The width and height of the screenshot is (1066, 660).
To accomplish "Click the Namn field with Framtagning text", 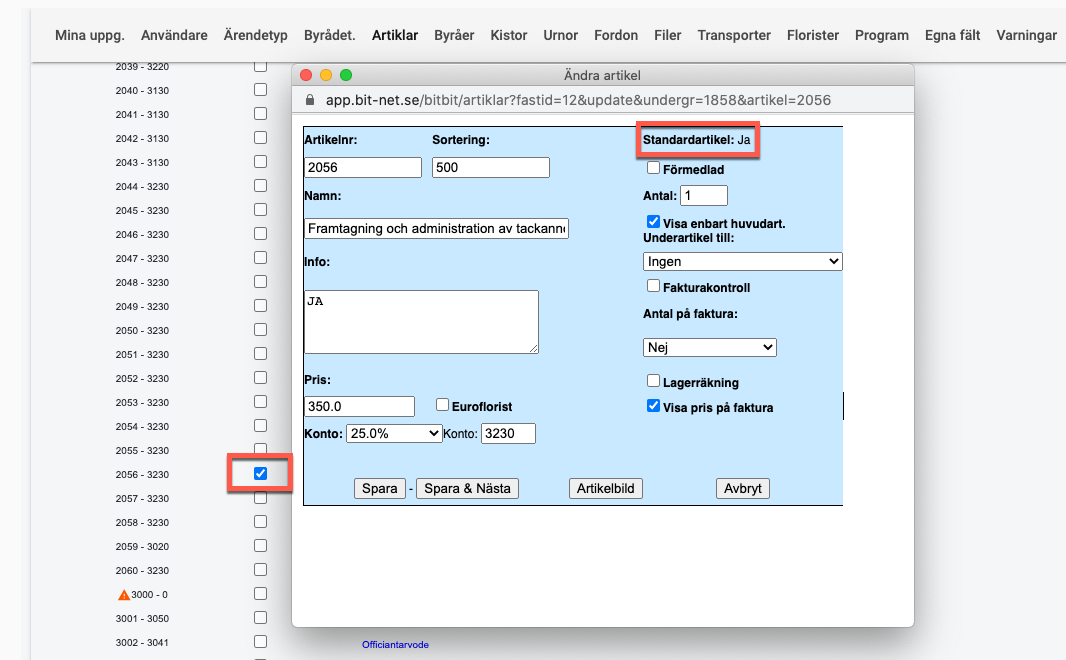I will click(436, 228).
